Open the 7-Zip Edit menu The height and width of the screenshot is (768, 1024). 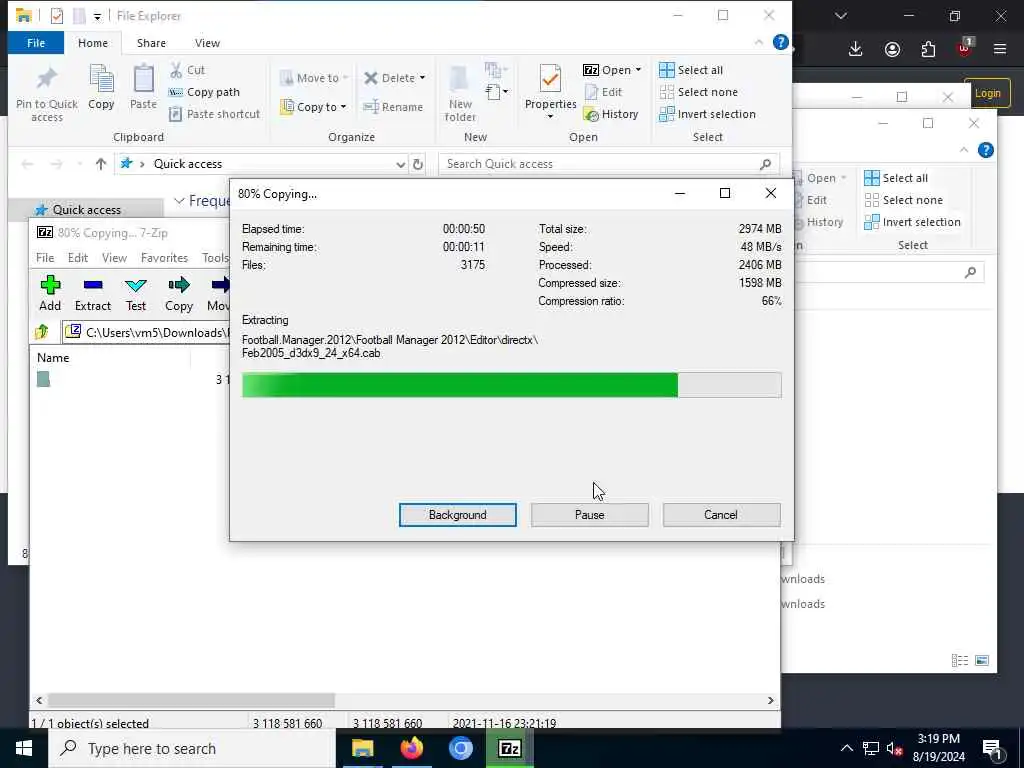pos(78,258)
